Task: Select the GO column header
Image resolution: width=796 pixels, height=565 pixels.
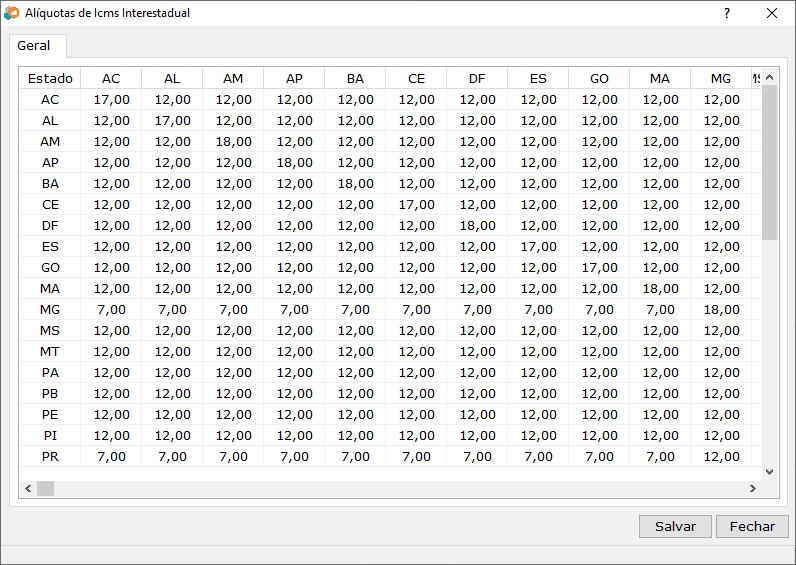Action: tap(599, 79)
